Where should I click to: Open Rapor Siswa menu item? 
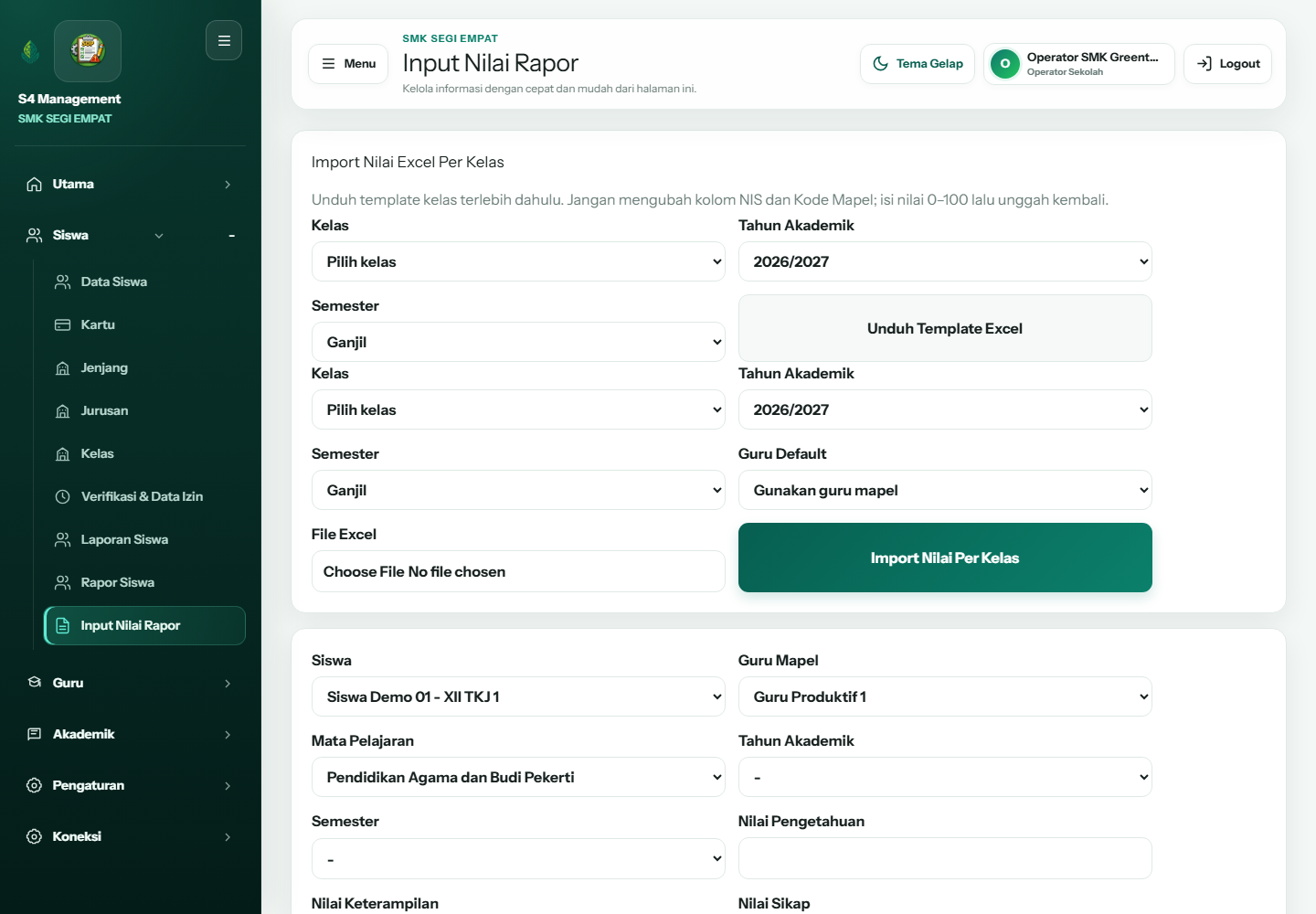point(144,582)
